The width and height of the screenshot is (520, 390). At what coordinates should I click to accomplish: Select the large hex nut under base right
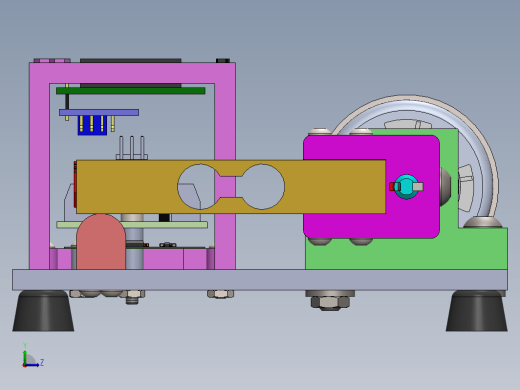tap(330, 302)
